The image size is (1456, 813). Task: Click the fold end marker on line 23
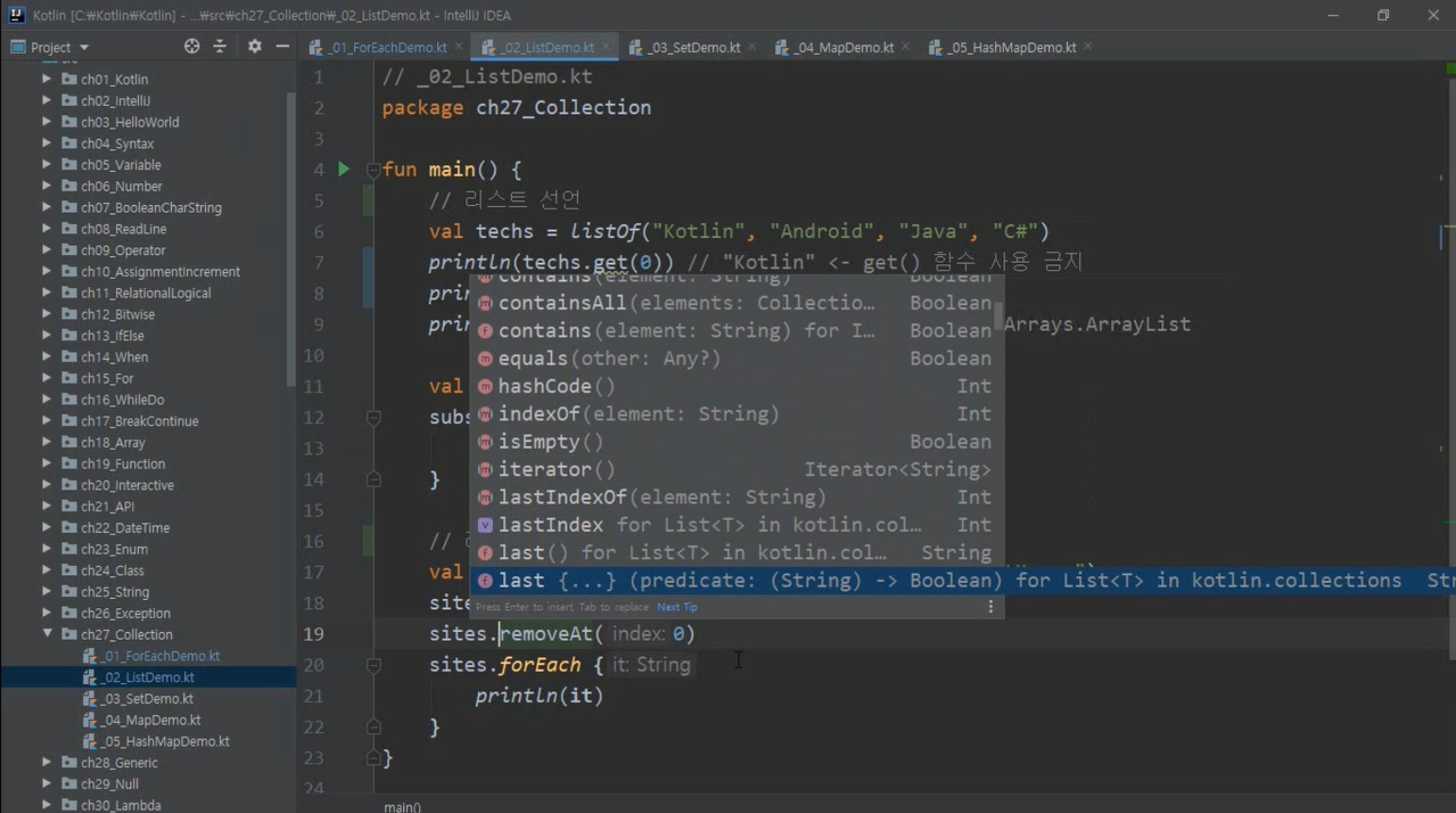coord(373,758)
